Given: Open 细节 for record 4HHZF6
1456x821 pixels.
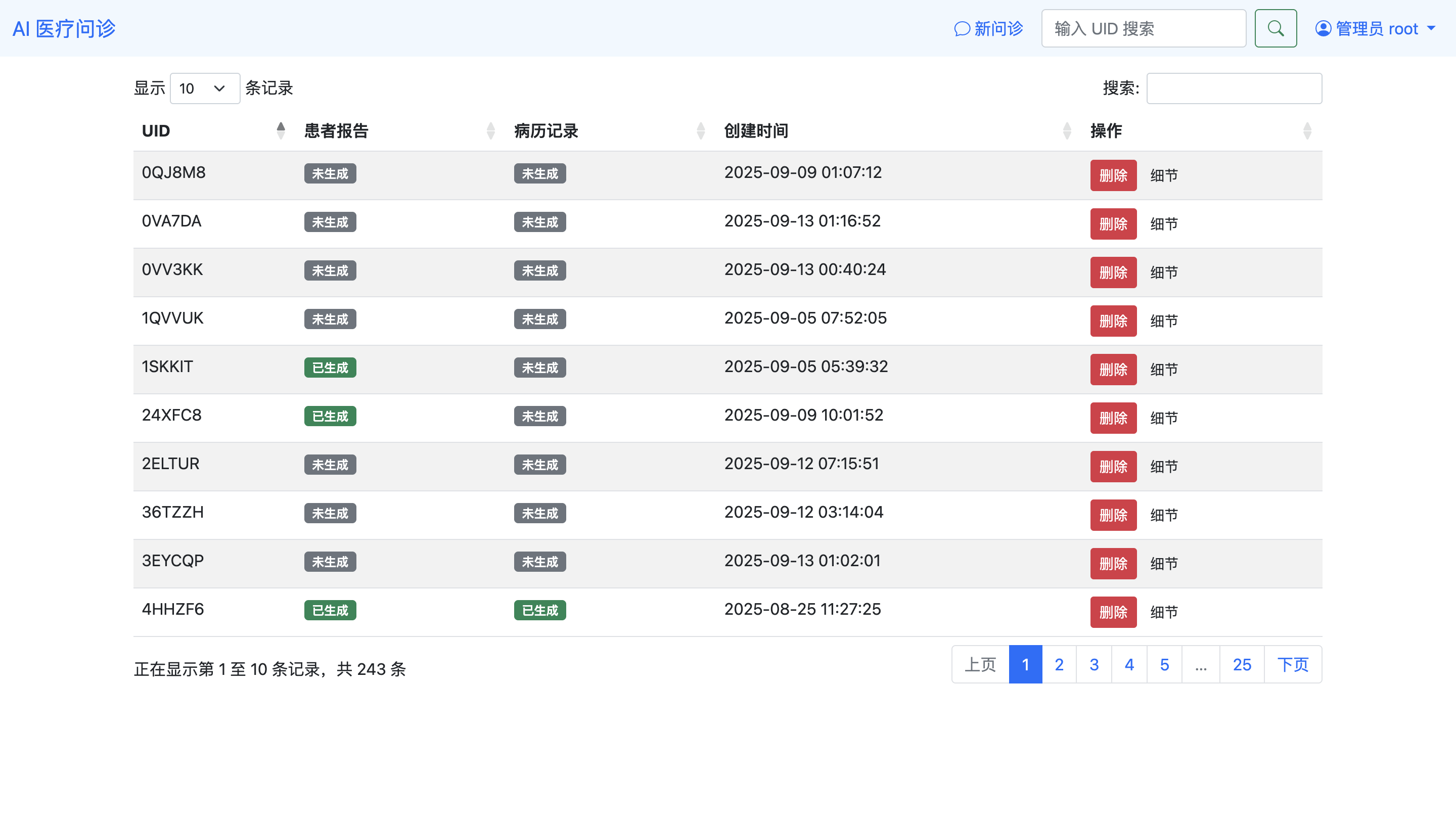Looking at the screenshot, I should click(1164, 612).
